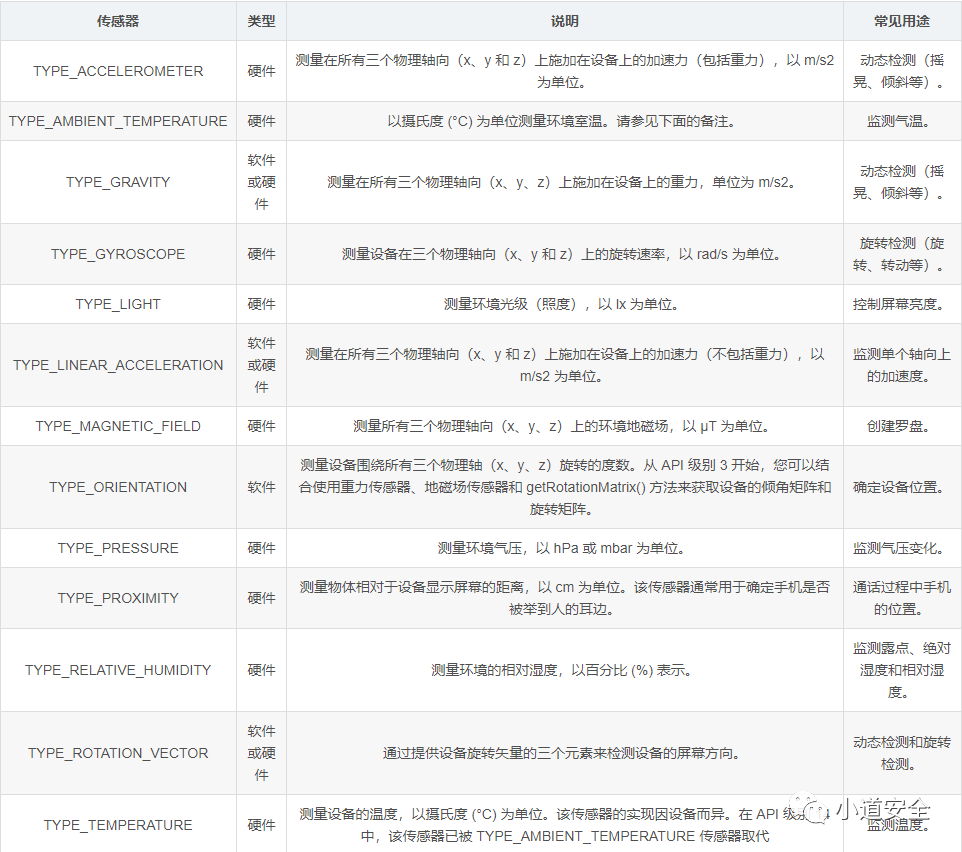Click the 动态检测和旋转检测。 usage cell
962x852 pixels.
click(x=902, y=753)
